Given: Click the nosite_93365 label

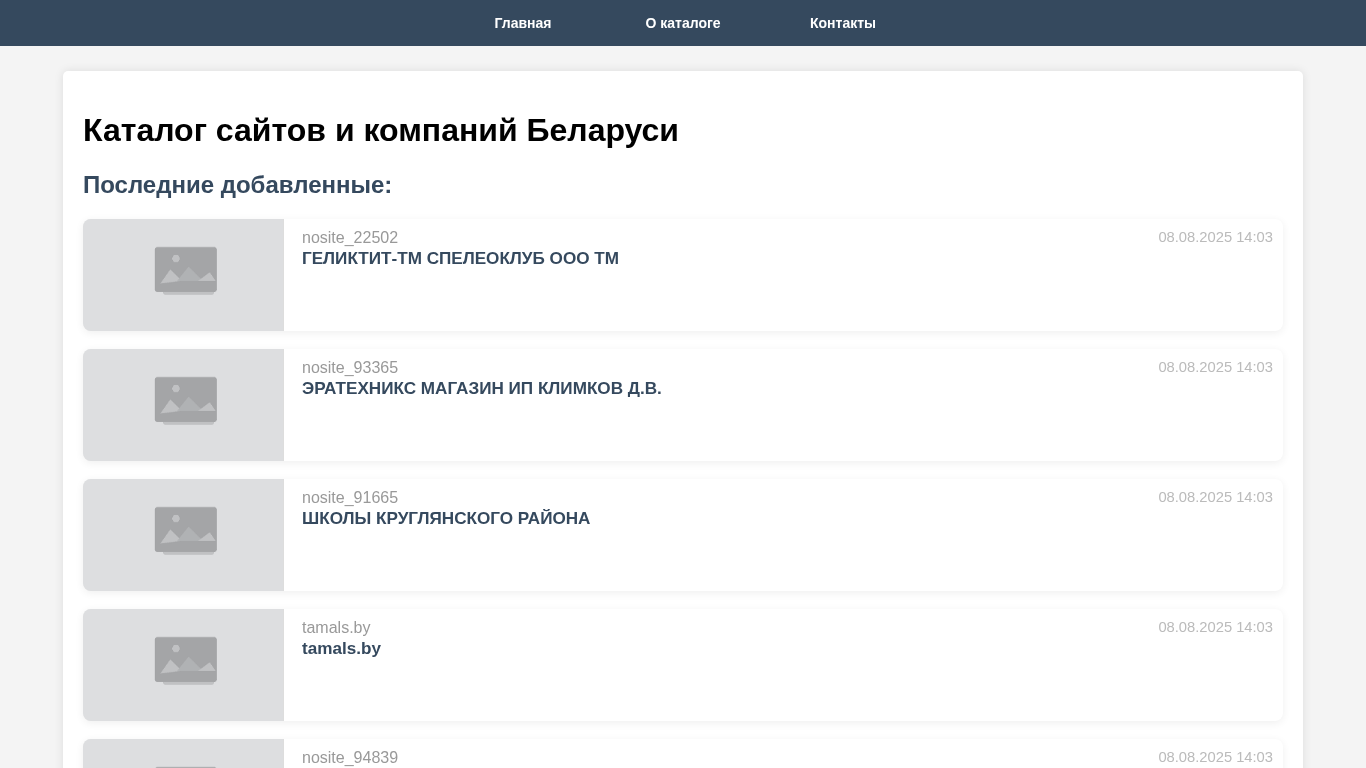Looking at the screenshot, I should (350, 368).
